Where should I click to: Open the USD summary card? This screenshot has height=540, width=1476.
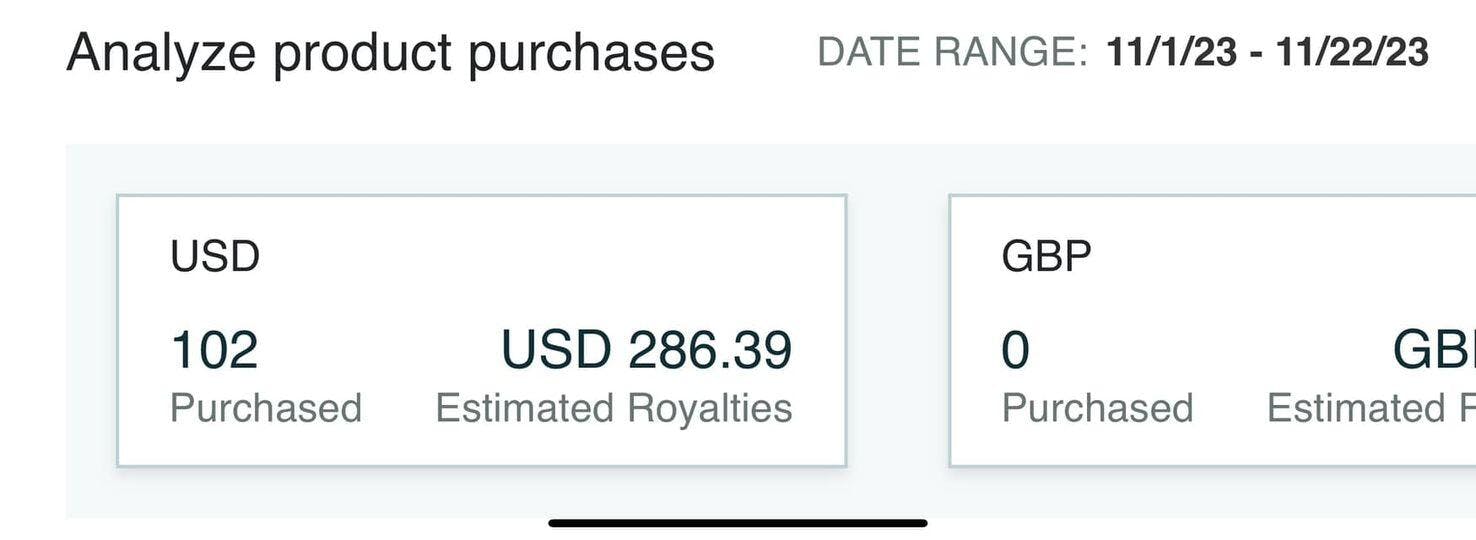(x=481, y=300)
